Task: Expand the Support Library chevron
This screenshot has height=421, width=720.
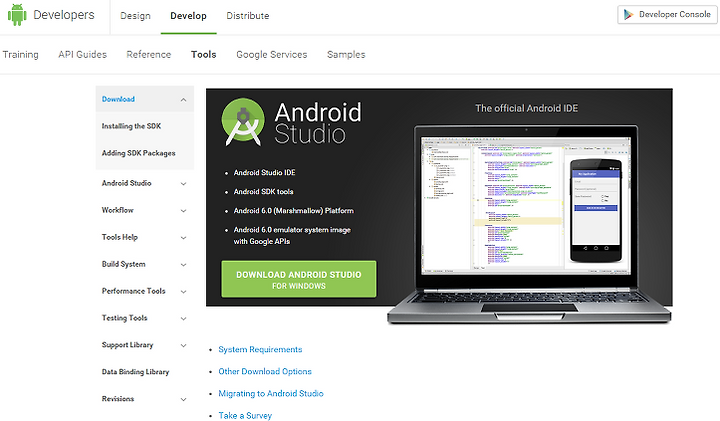Action: click(183, 346)
